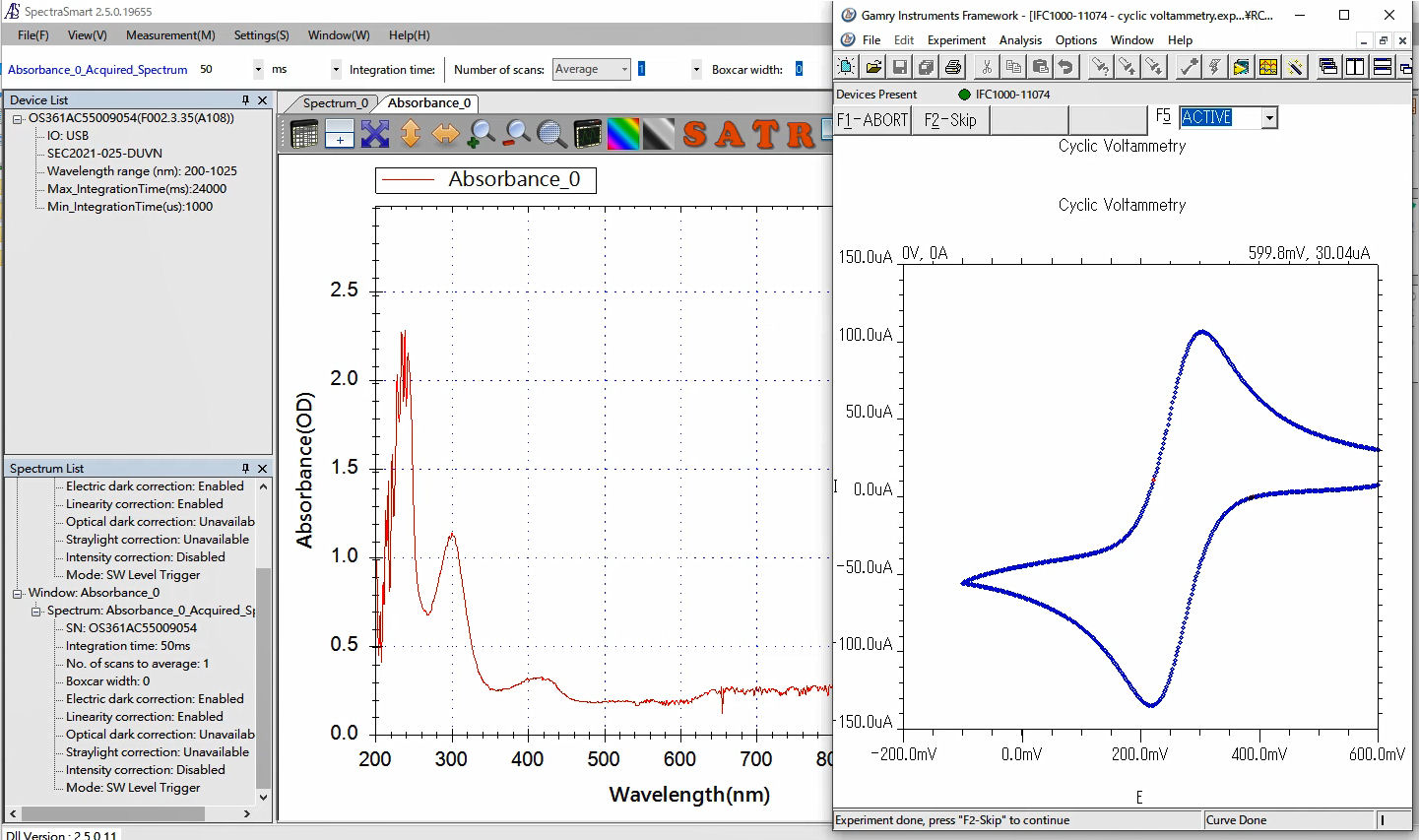The width and height of the screenshot is (1419, 840).
Task: Click the F2-Skip button
Action: coord(950,120)
